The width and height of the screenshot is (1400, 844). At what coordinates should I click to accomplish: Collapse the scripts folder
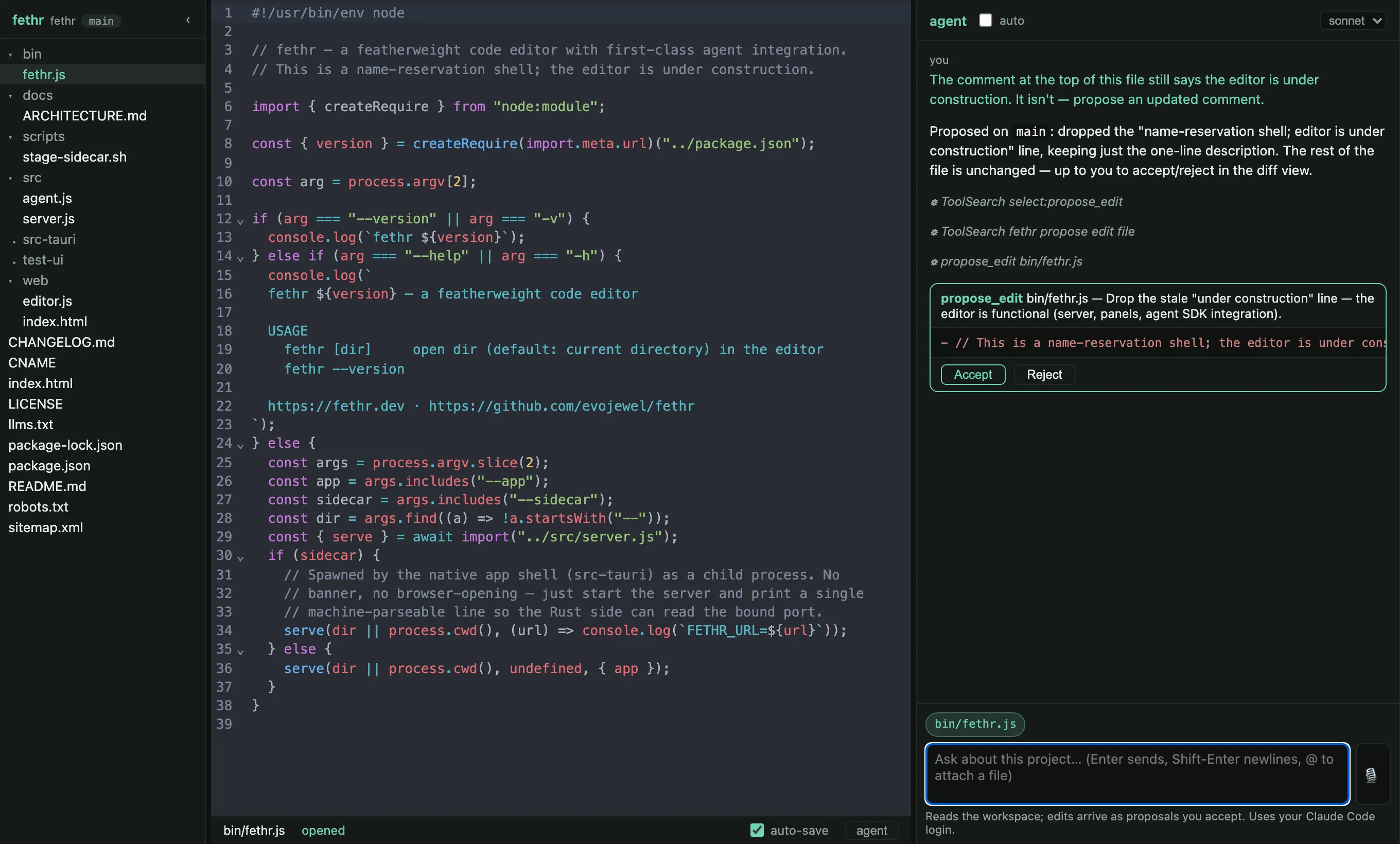(x=11, y=137)
